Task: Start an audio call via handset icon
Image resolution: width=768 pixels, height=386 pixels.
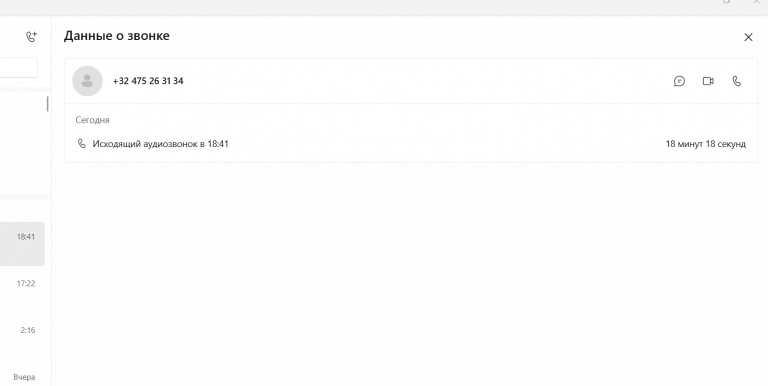Action: pos(737,81)
